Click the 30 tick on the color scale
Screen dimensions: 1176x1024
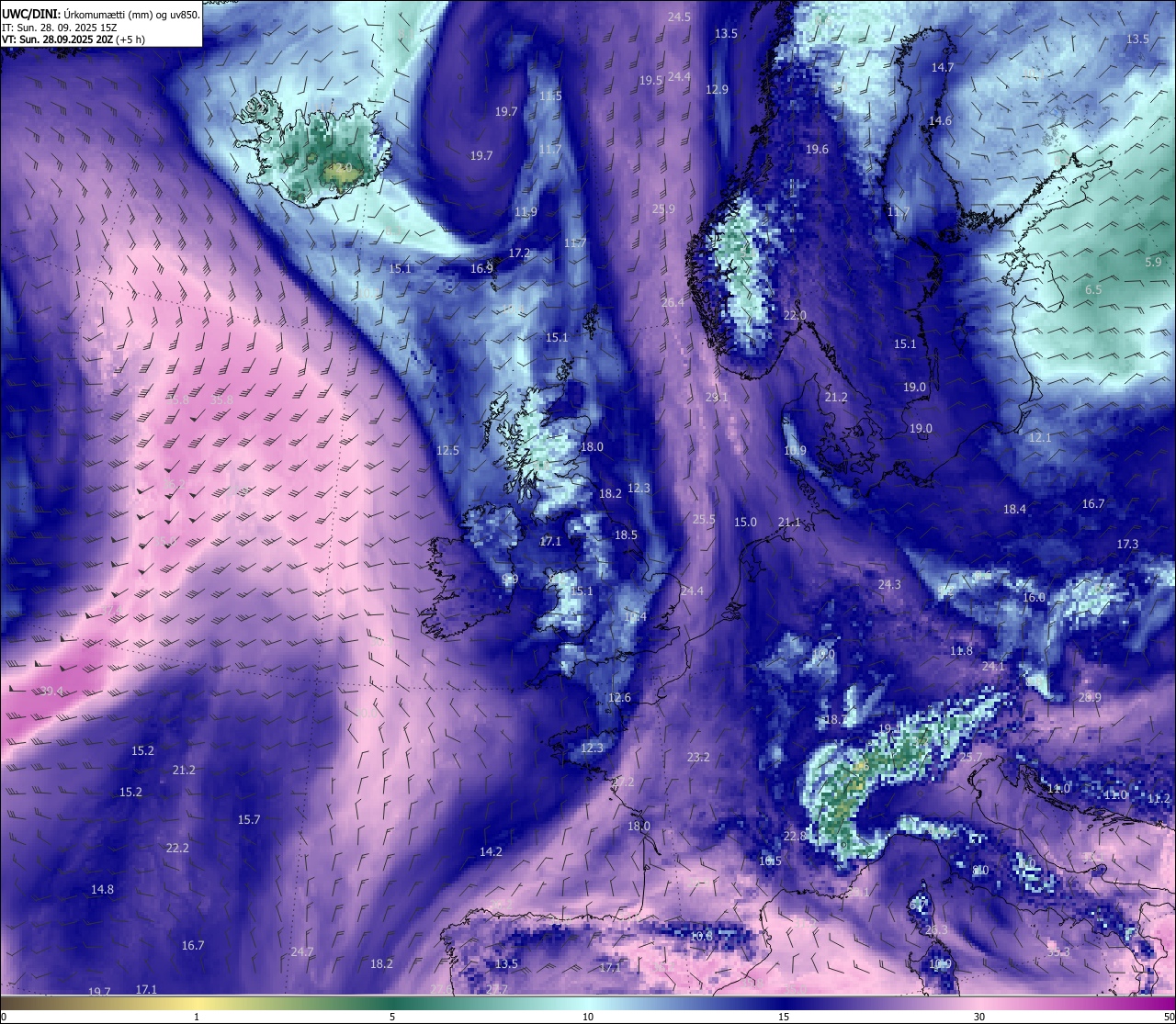click(x=979, y=1017)
